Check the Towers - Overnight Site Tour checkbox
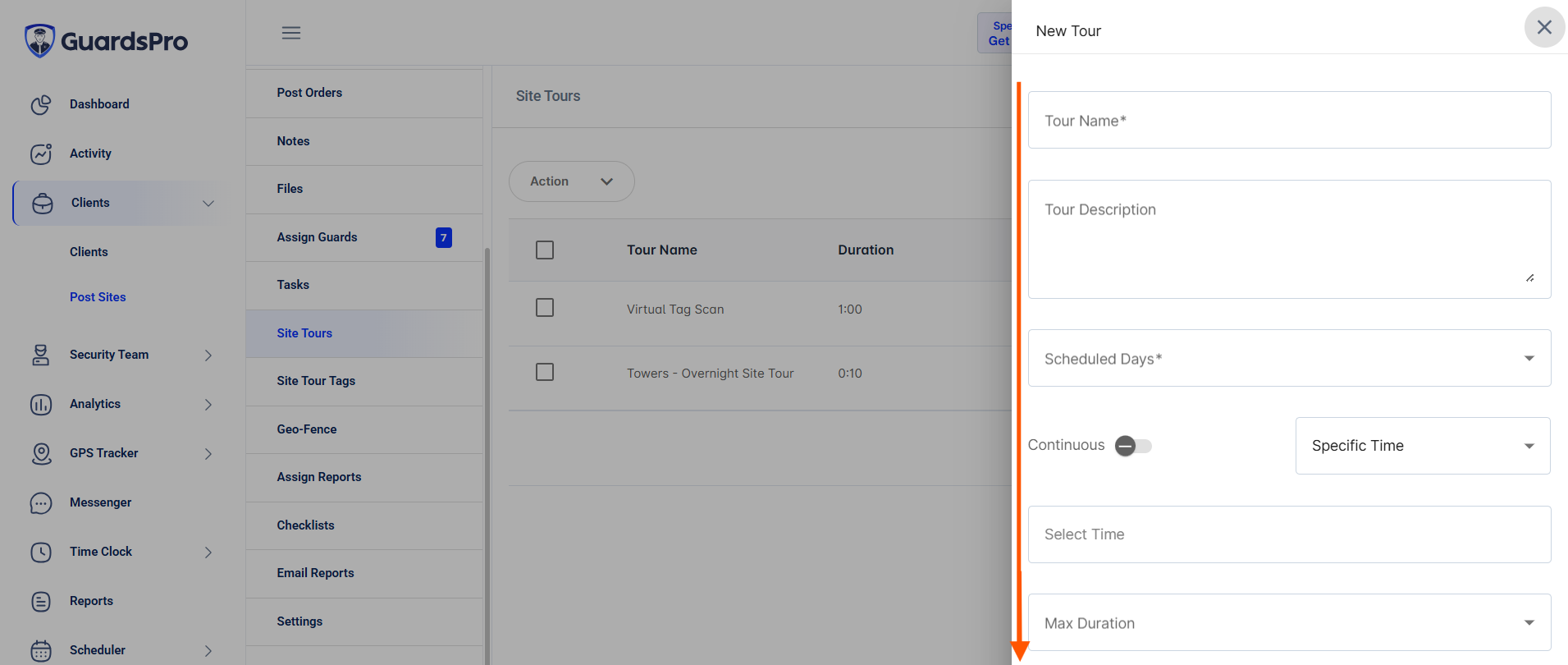The height and width of the screenshot is (665, 1568). 545,372
